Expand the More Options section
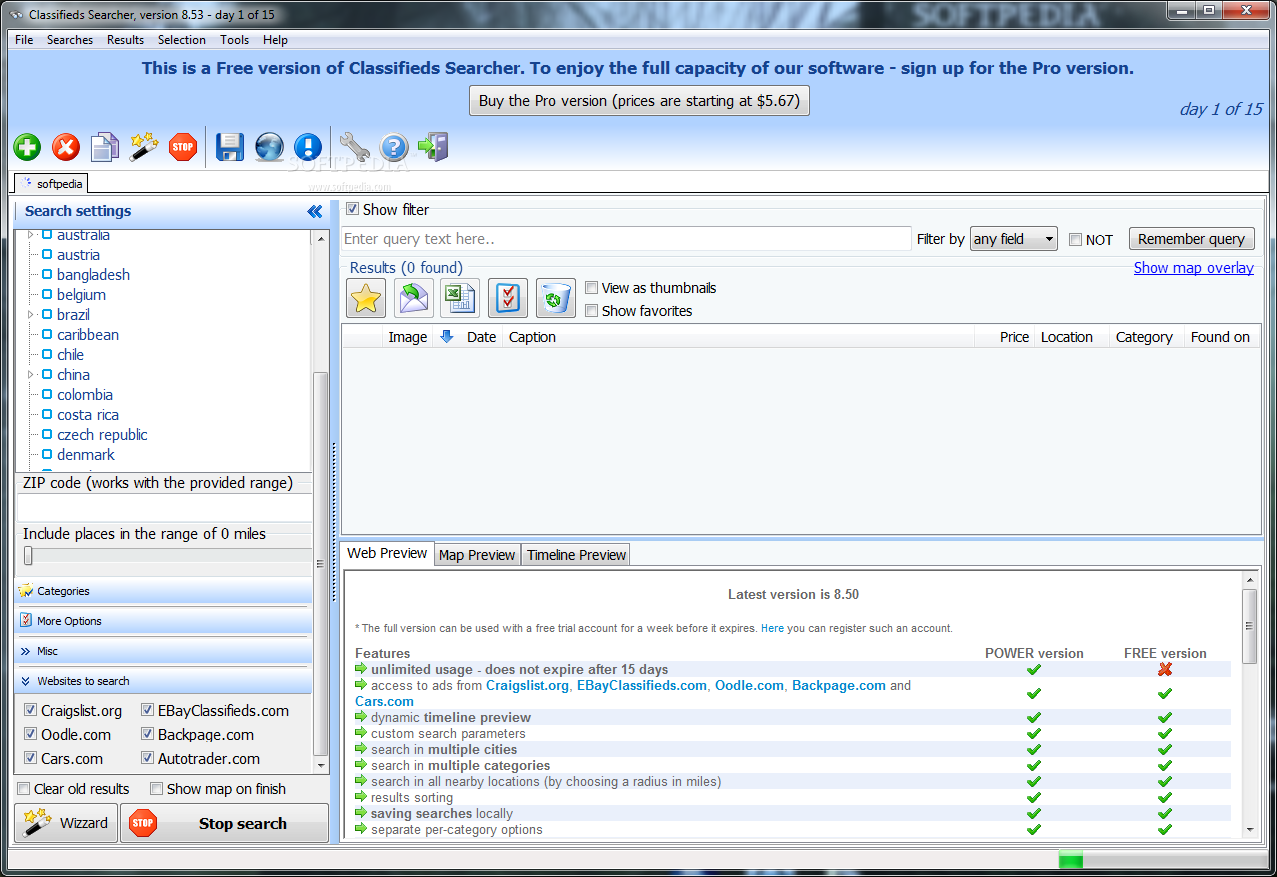Viewport: 1277px width, 877px height. (x=163, y=621)
